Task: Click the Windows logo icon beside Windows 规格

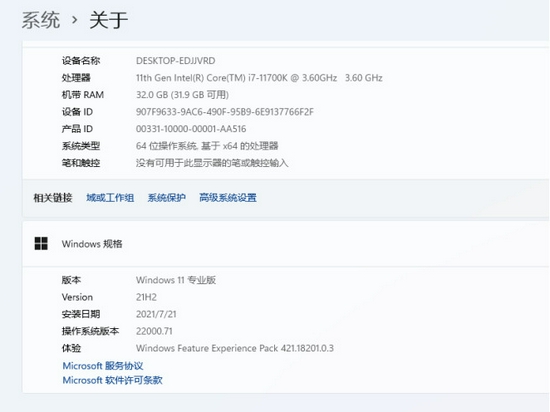Action: (41, 243)
